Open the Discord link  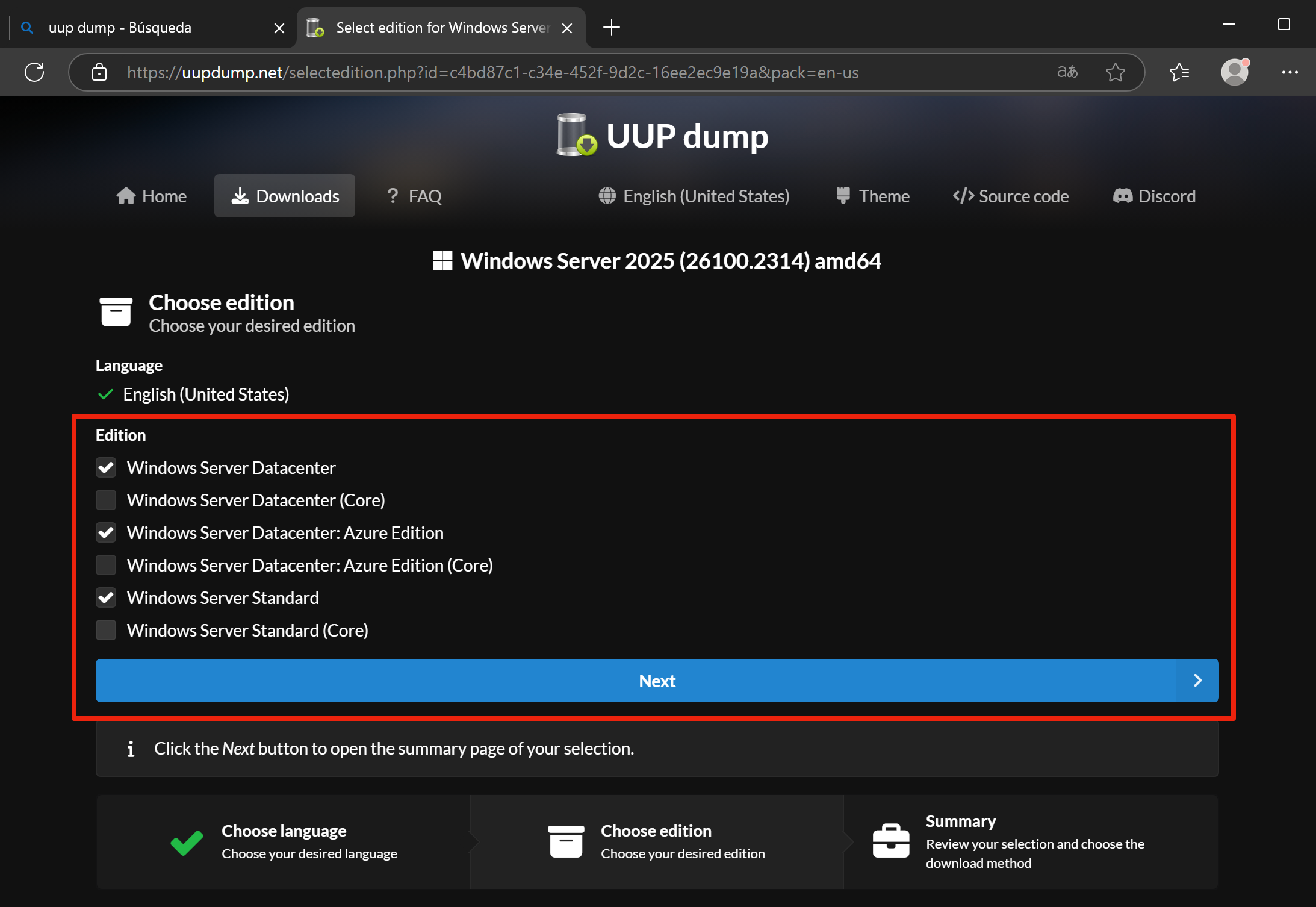pyautogui.click(x=1154, y=196)
